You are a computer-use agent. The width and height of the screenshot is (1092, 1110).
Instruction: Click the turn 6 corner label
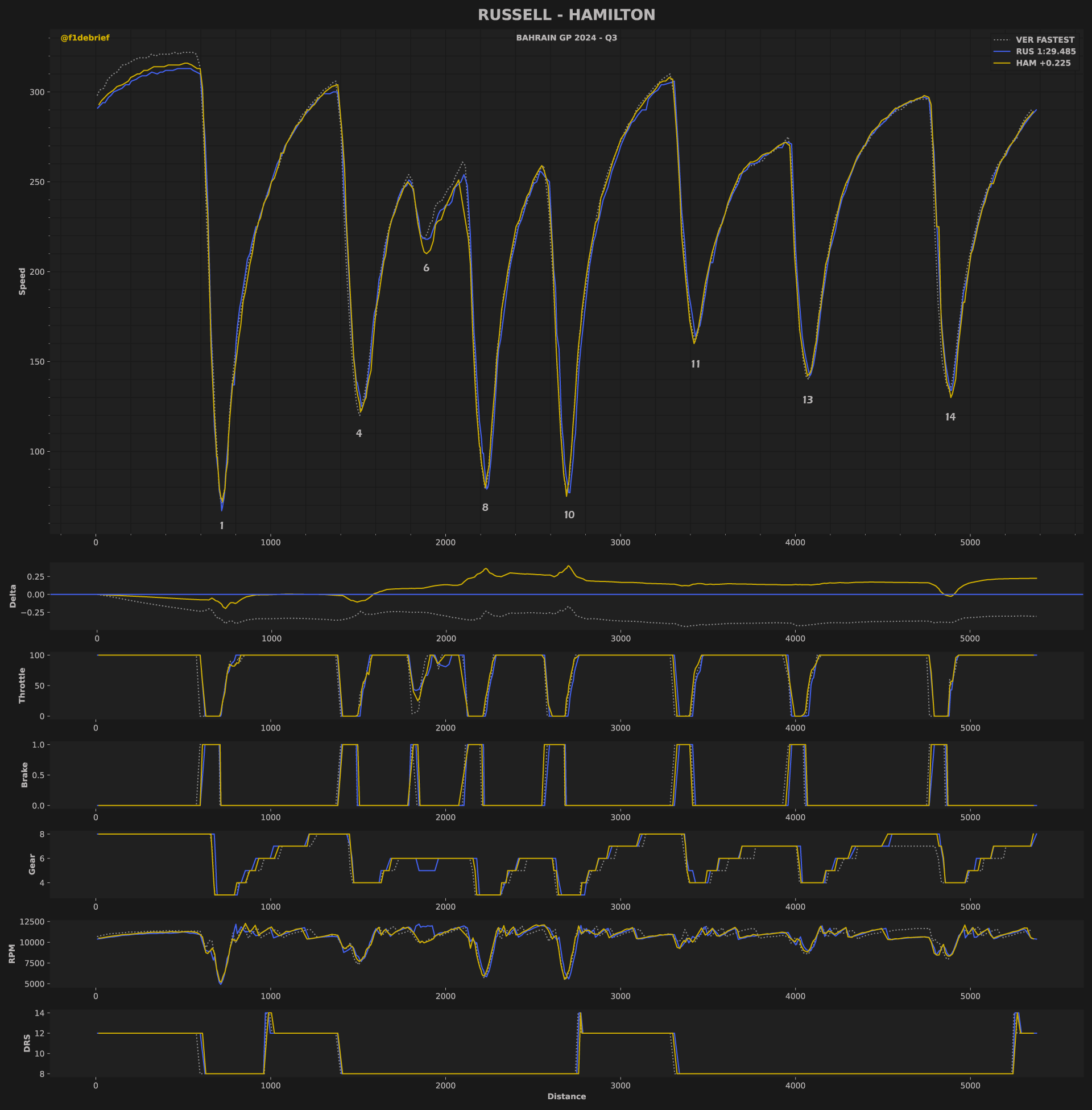426,269
